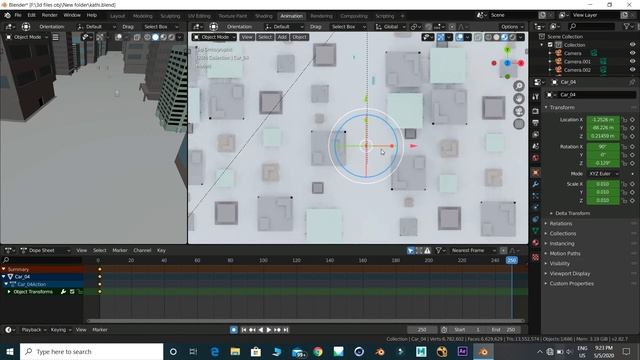The height and width of the screenshot is (360, 640).
Task: Jump to the end frame button
Action: 286,330
